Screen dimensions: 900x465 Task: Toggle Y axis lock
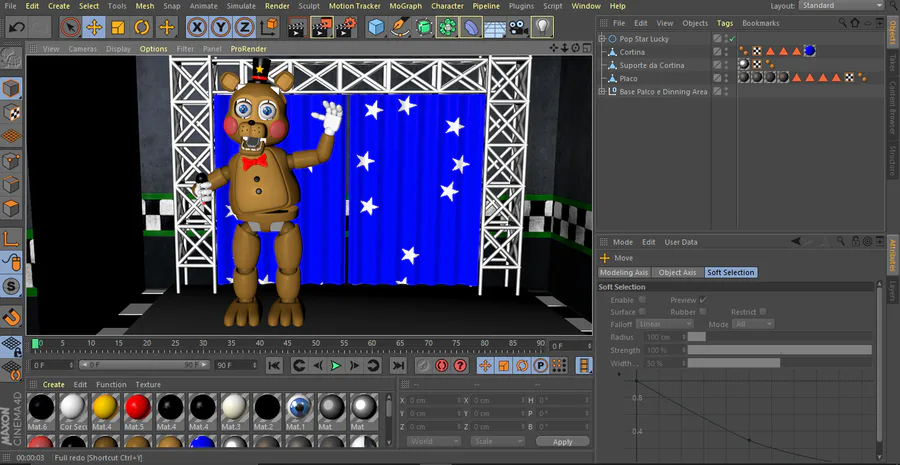click(221, 27)
